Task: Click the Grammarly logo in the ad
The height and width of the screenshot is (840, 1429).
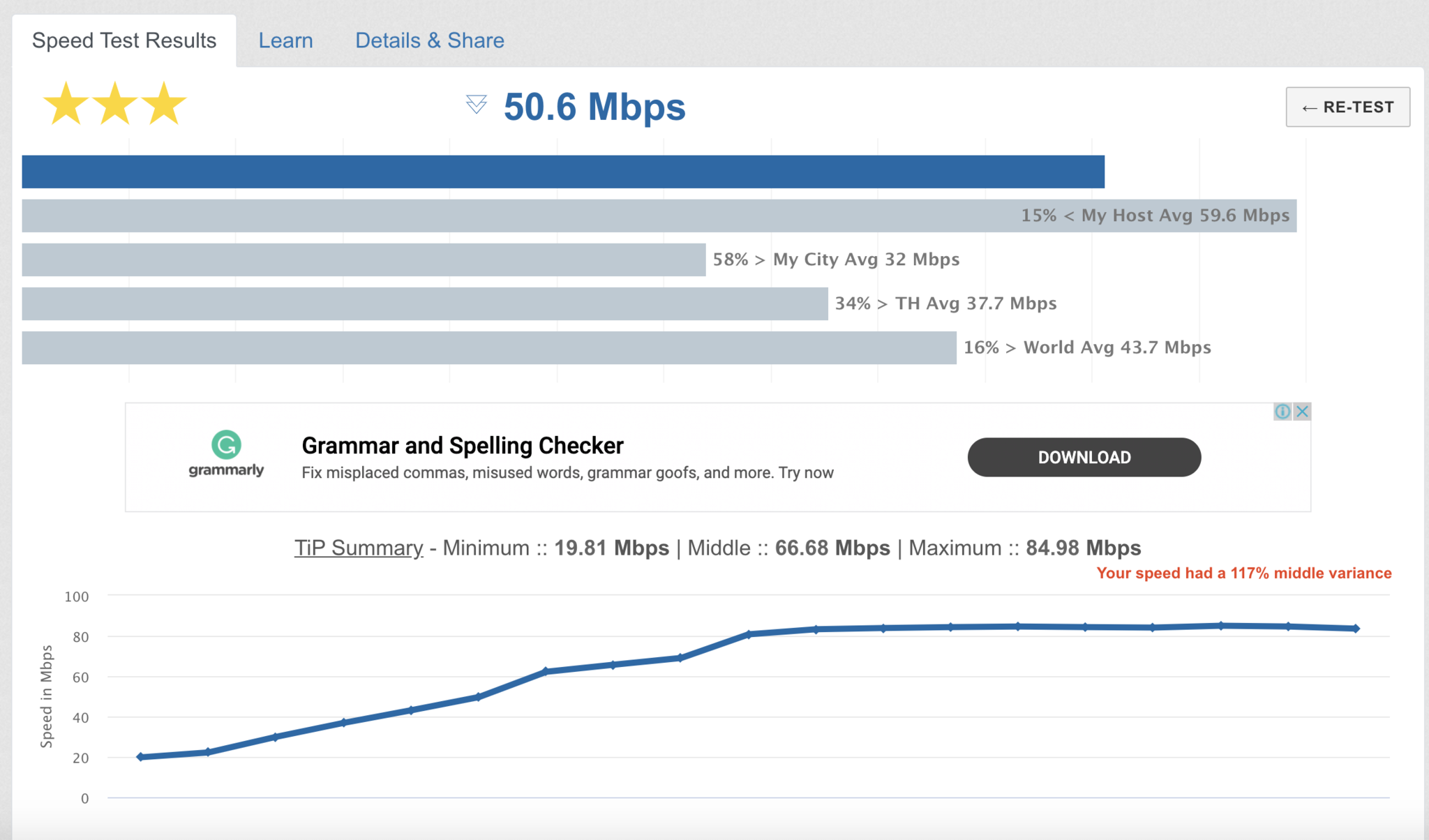Action: tap(226, 454)
